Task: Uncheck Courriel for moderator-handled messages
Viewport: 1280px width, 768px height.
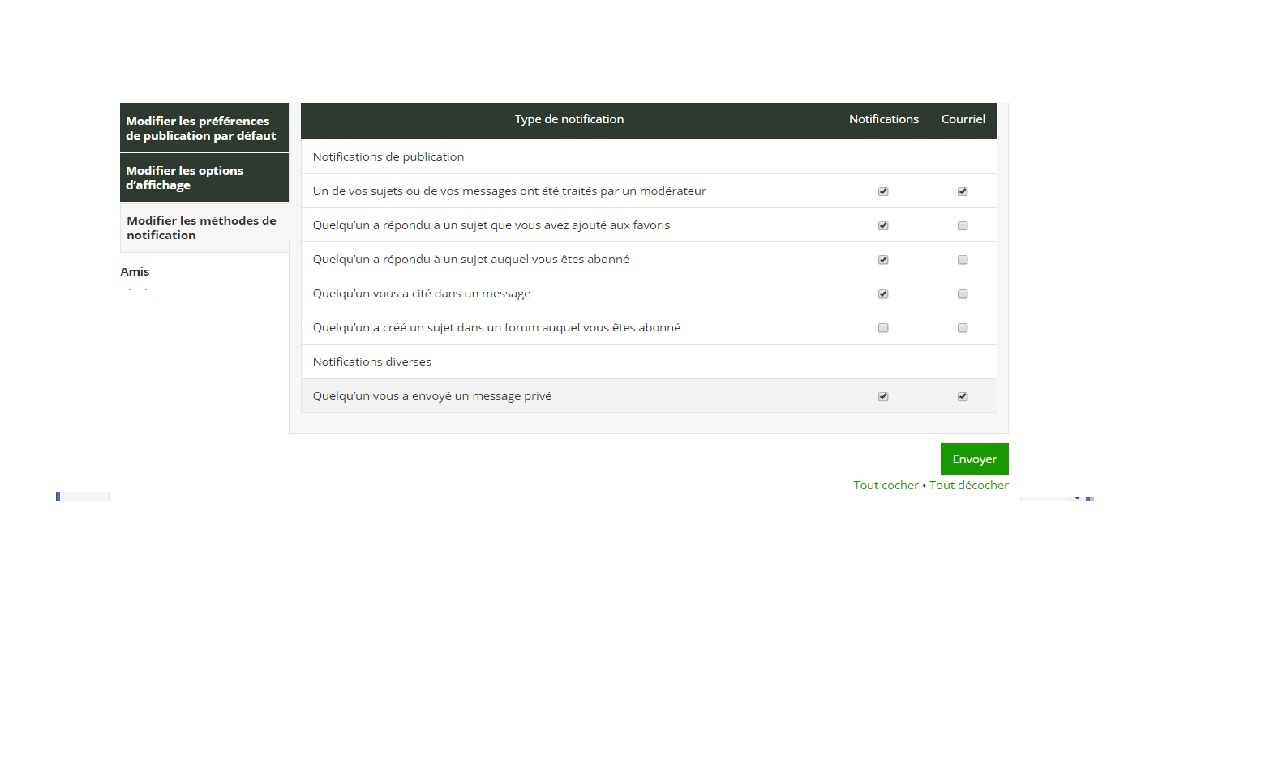Action: 963,191
